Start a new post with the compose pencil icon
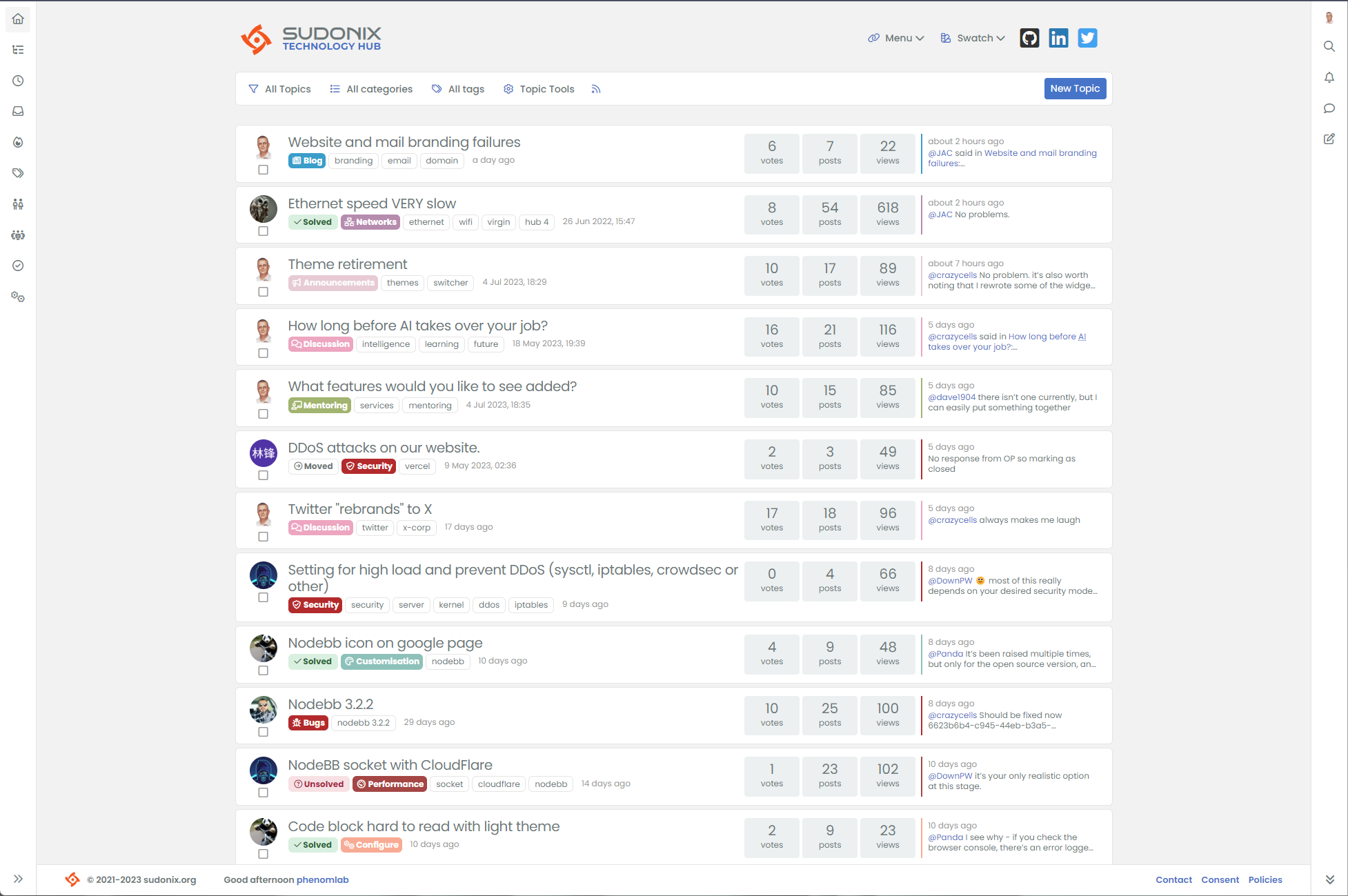The height and width of the screenshot is (896, 1348). click(1330, 139)
